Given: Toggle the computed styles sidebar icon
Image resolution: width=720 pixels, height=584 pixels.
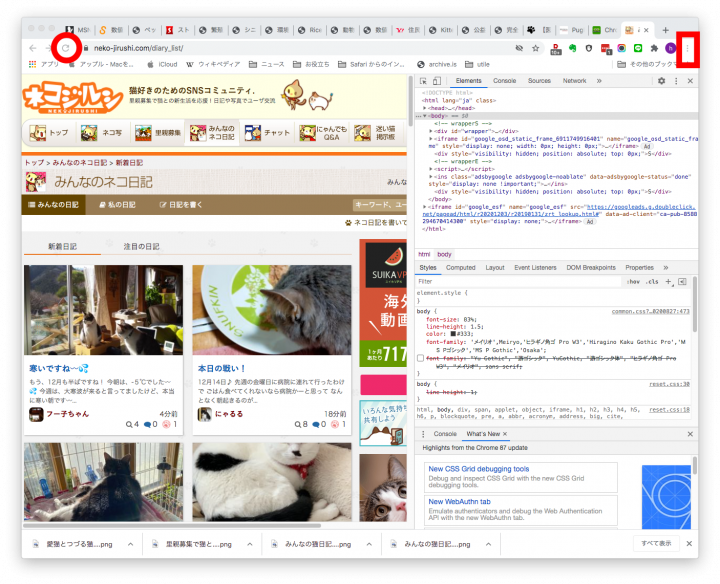Looking at the screenshot, I should click(682, 281).
